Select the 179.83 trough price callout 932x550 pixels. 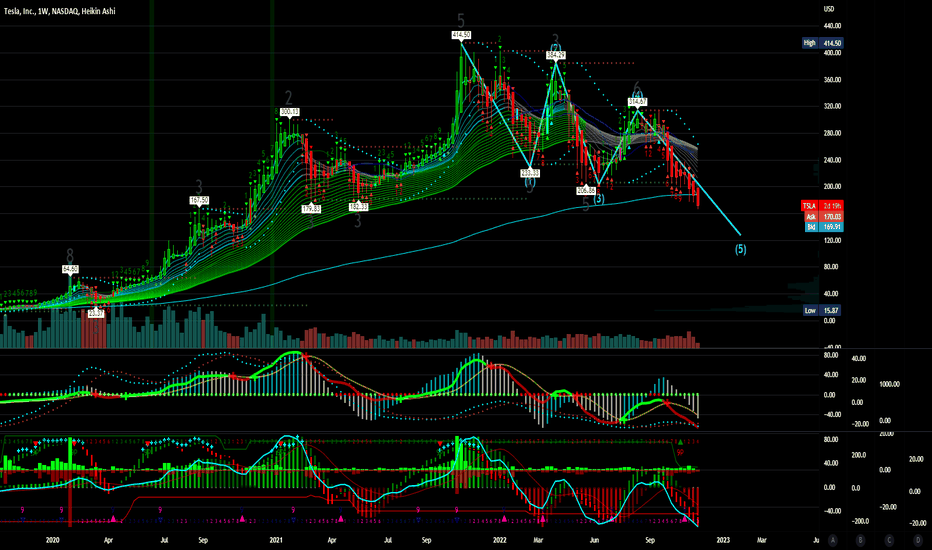tap(311, 209)
